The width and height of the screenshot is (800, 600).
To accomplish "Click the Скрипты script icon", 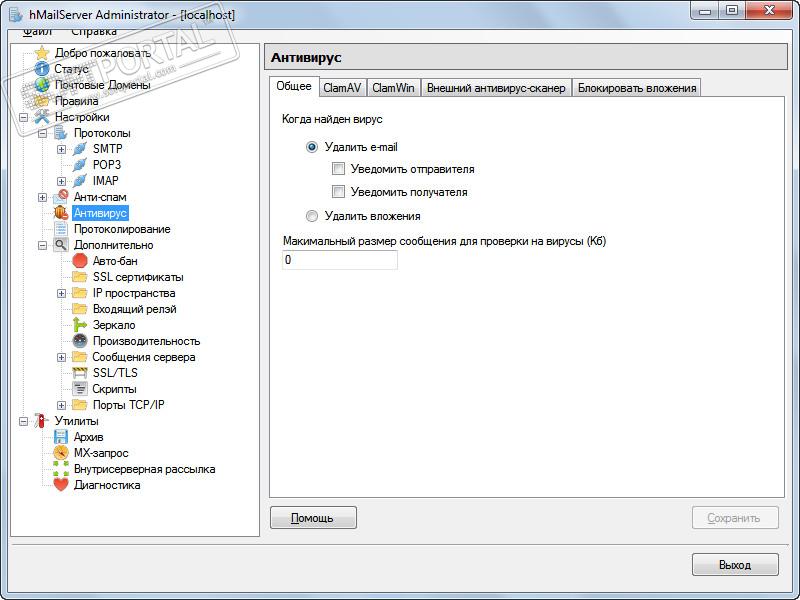I will click(x=80, y=389).
